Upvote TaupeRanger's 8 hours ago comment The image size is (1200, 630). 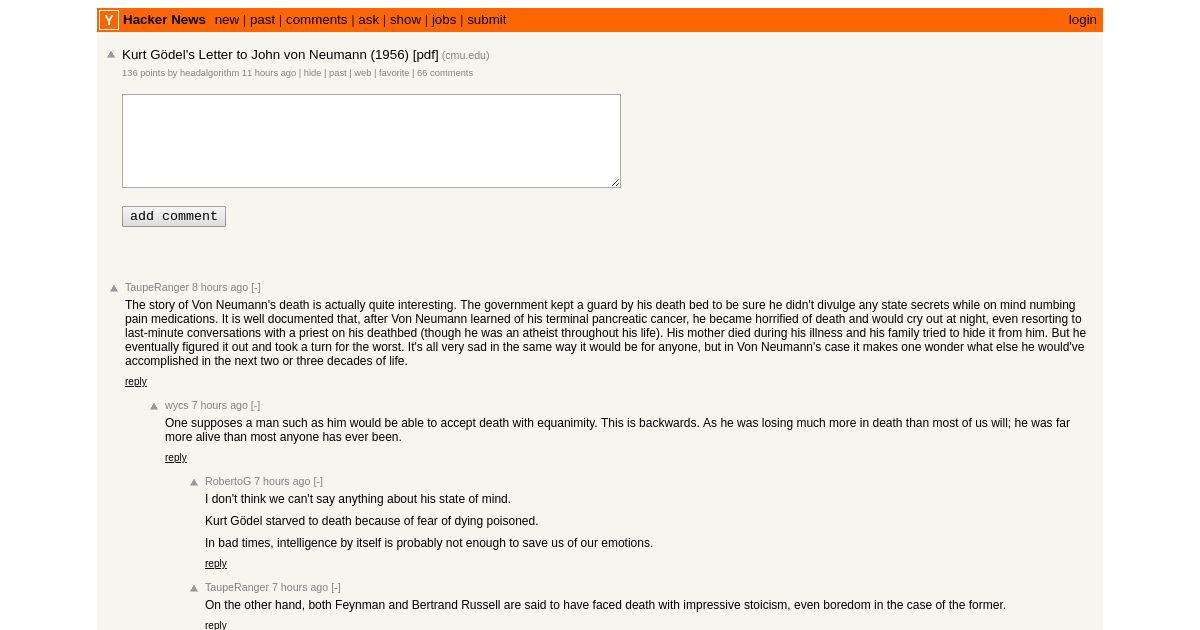(114, 288)
